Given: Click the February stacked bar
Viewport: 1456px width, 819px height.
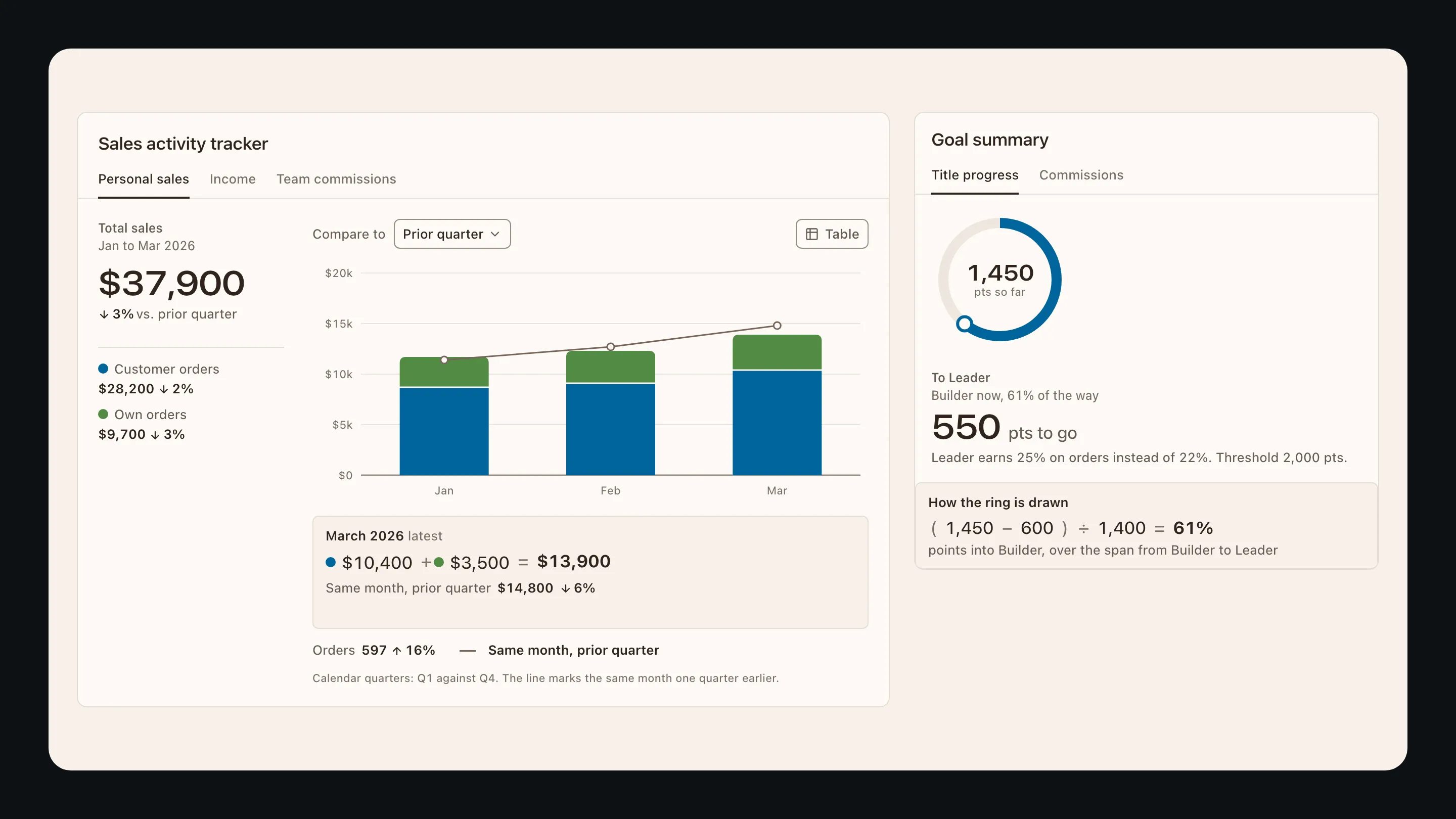Looking at the screenshot, I should [x=610, y=413].
